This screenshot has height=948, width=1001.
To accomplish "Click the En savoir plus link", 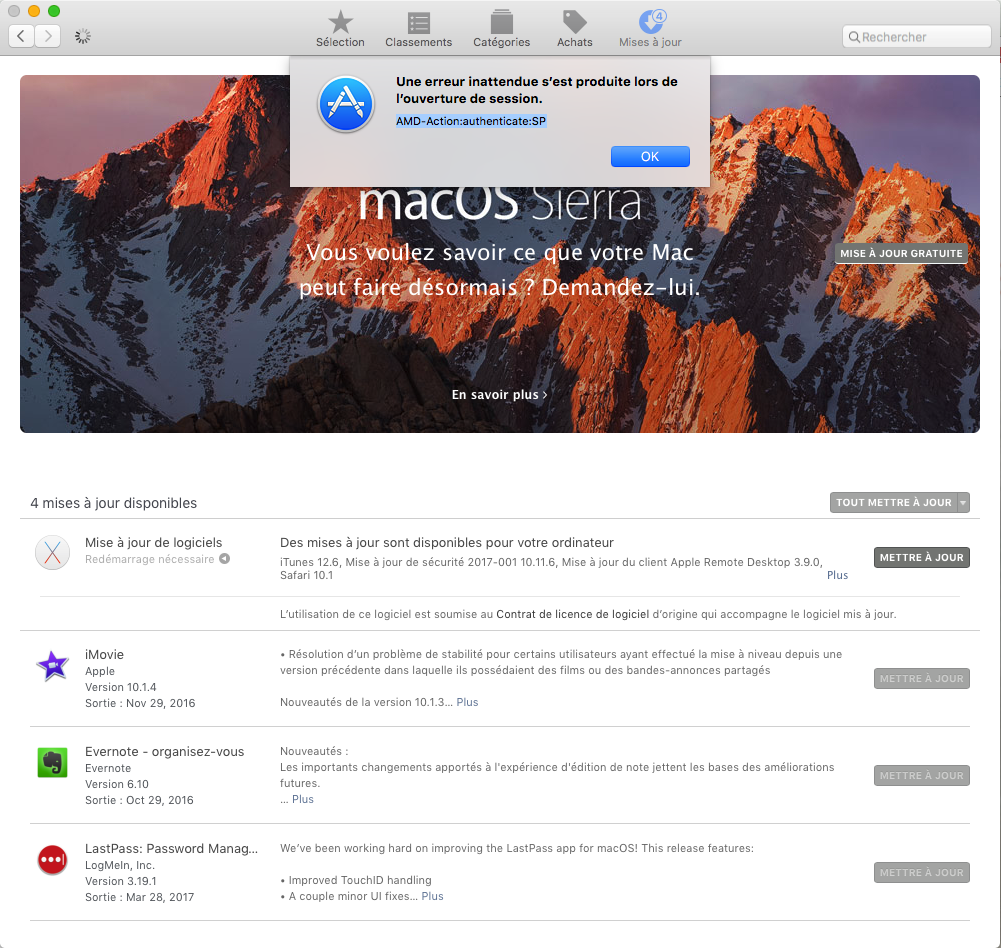I will [499, 395].
